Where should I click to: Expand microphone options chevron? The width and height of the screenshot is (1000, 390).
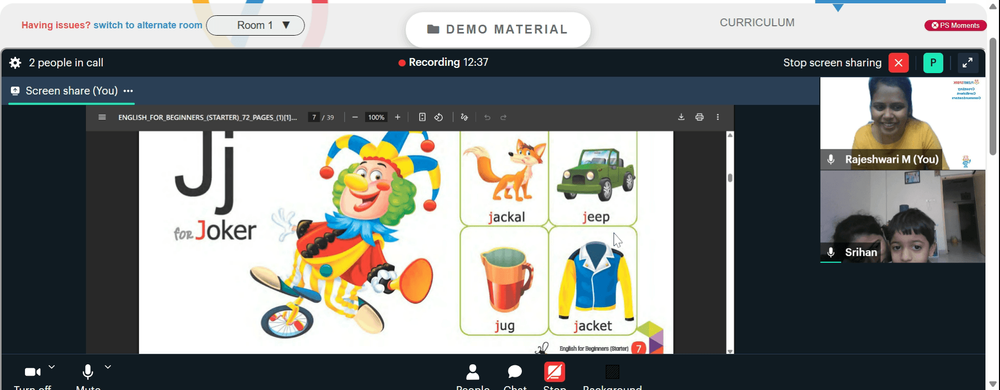pyautogui.click(x=108, y=366)
